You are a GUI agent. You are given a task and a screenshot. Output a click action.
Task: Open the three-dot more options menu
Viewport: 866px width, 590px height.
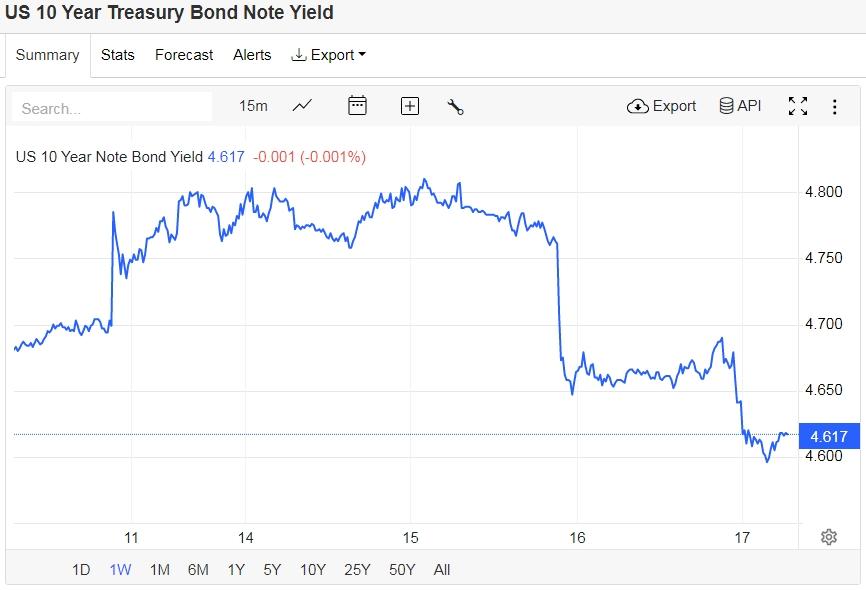click(835, 106)
